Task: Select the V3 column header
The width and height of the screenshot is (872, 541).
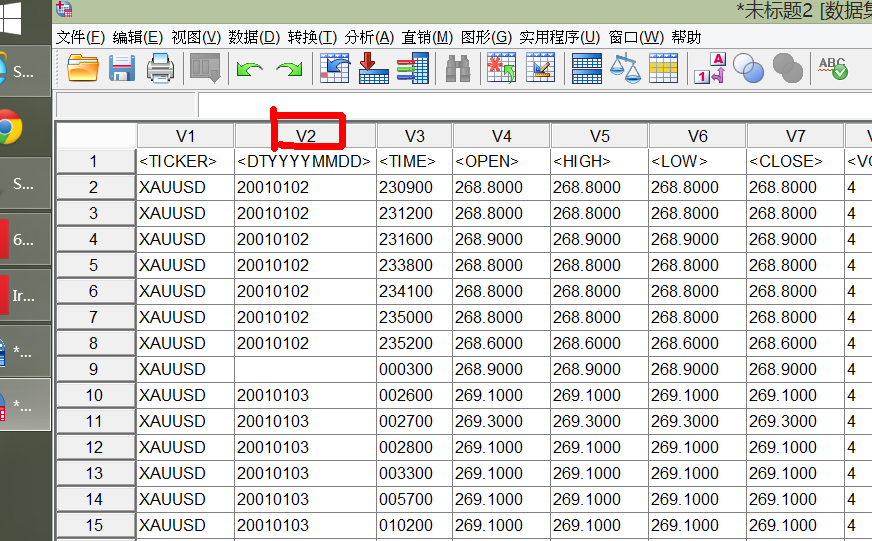Action: 415,136
